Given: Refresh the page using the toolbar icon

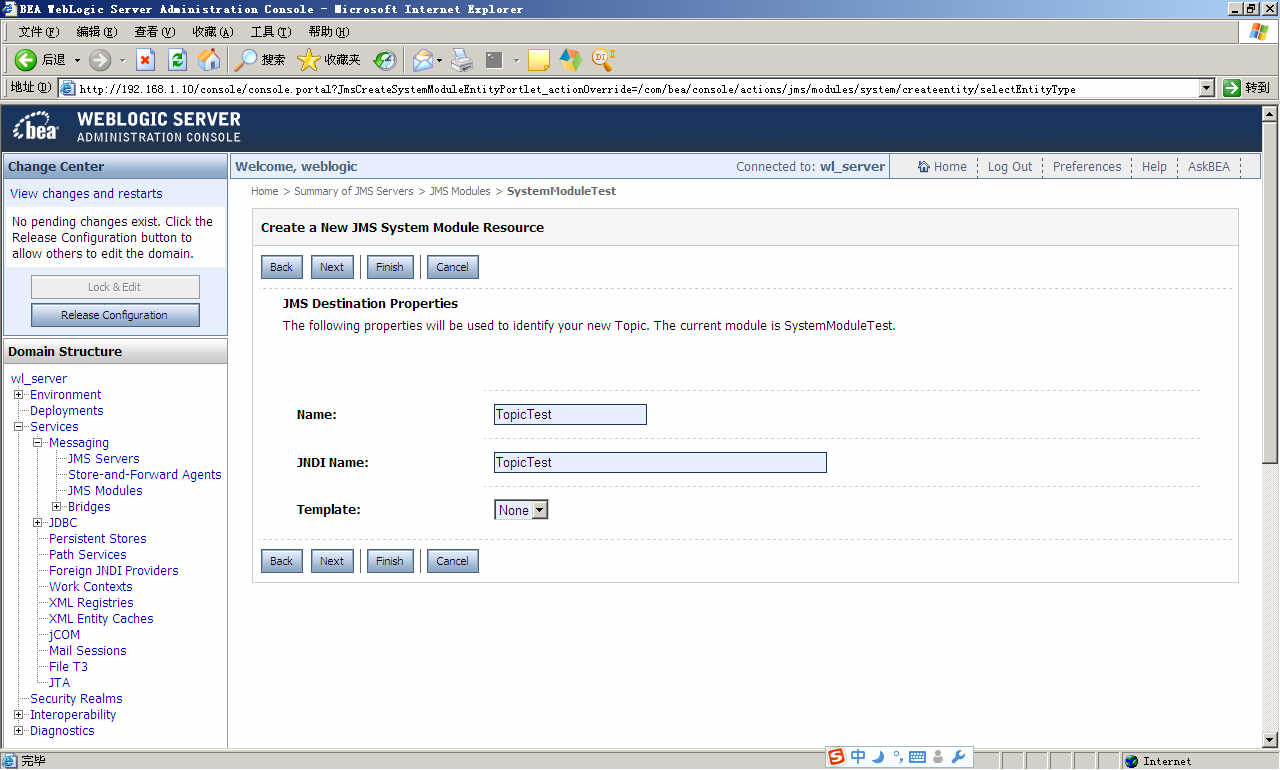Looking at the screenshot, I should pos(177,60).
